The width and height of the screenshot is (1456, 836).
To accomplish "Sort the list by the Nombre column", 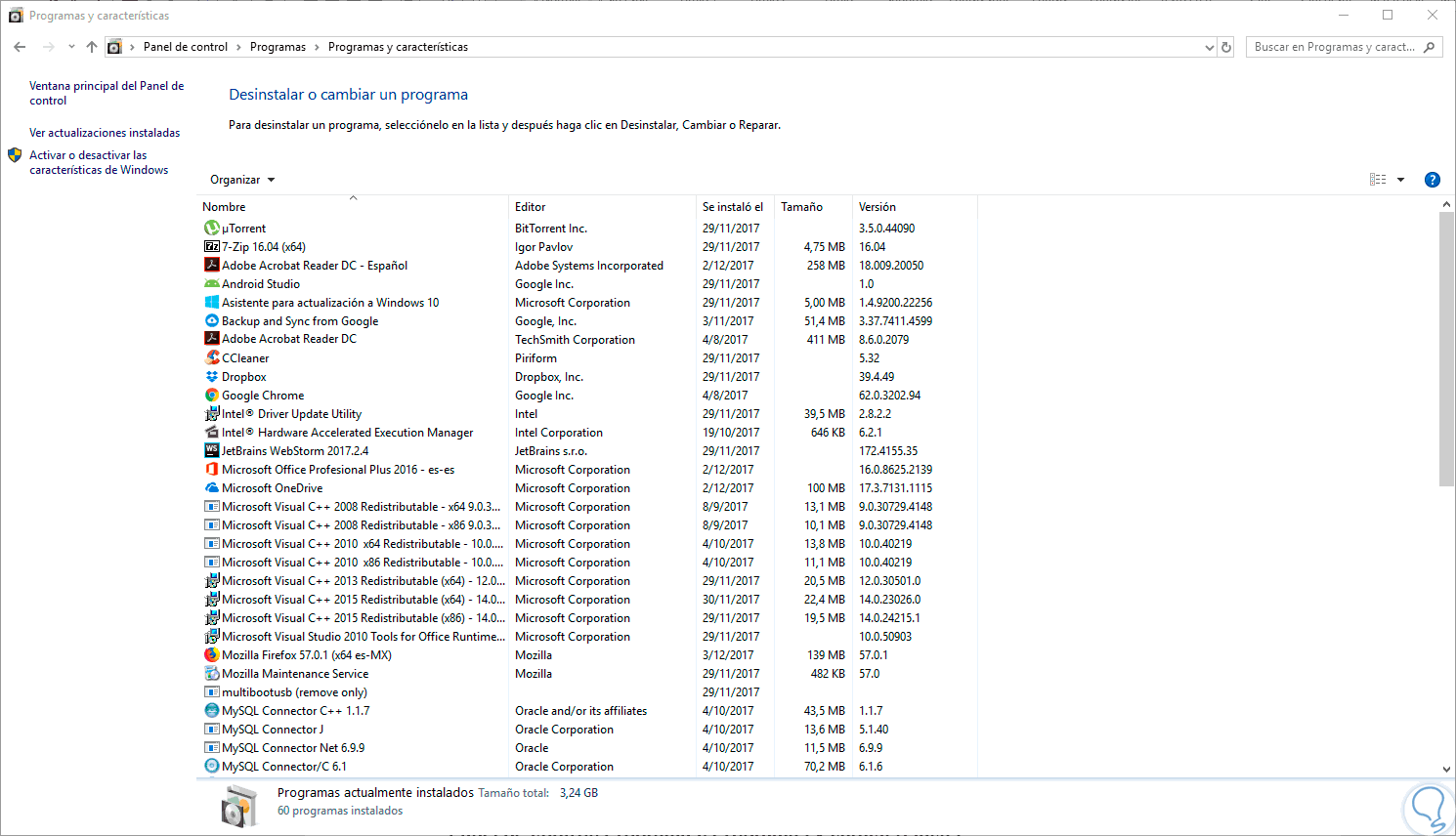I will [353, 207].
